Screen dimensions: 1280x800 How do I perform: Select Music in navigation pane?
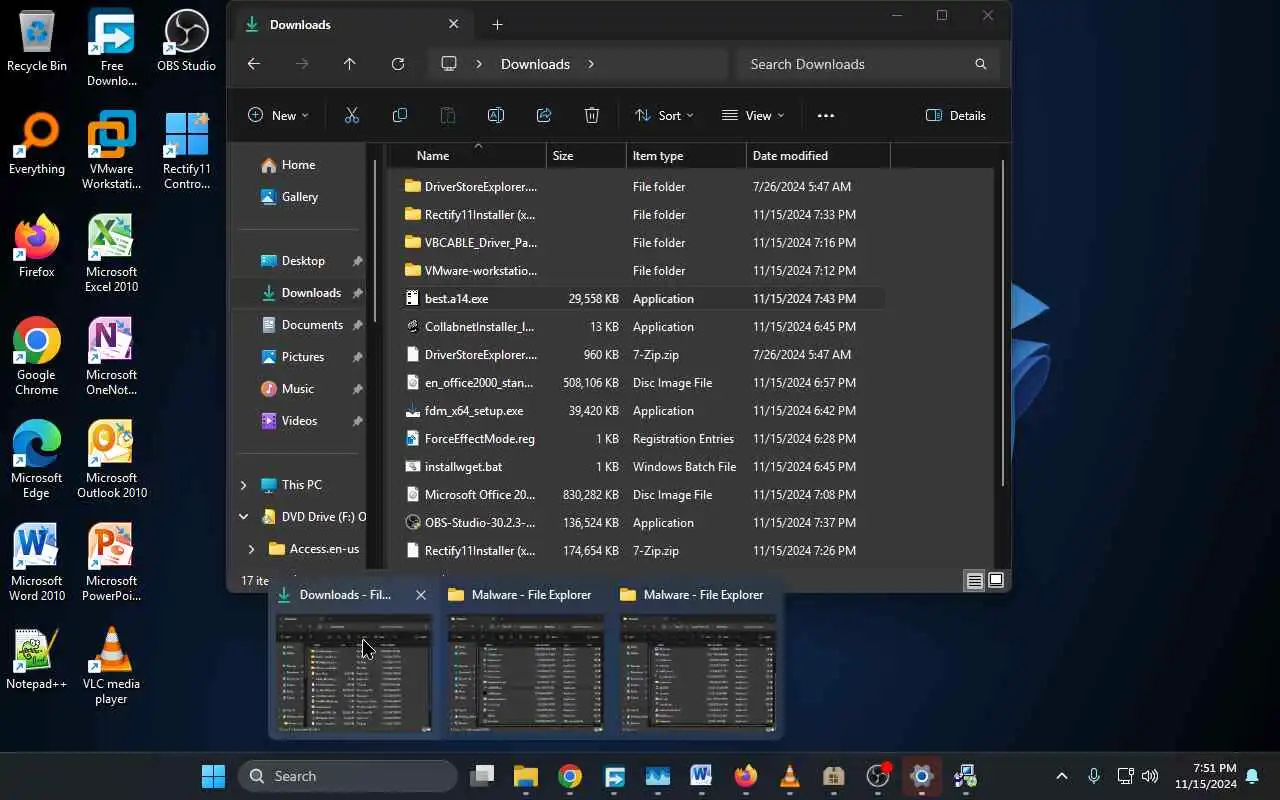point(298,389)
